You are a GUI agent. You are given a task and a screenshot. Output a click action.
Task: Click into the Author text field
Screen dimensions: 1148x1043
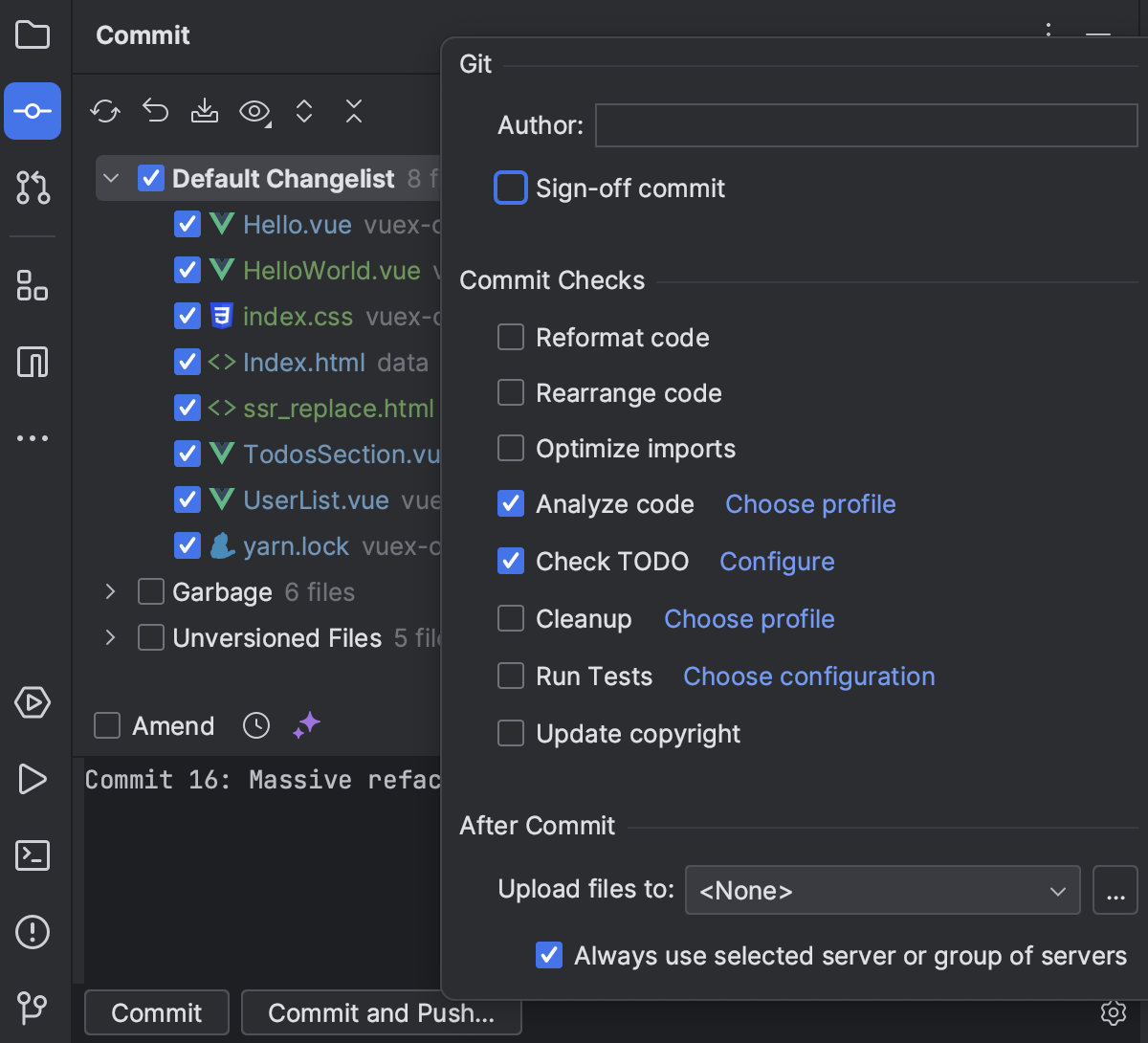point(866,125)
